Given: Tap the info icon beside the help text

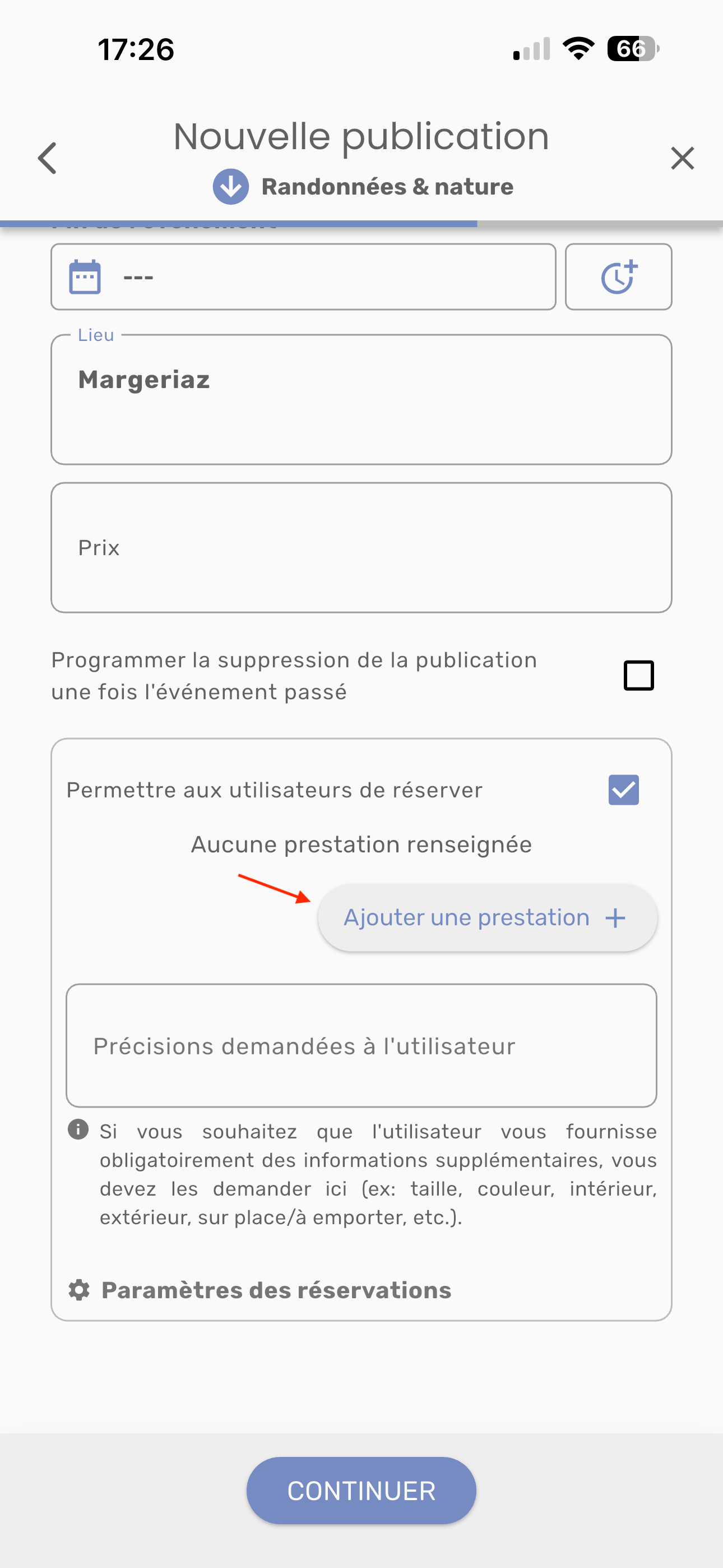Looking at the screenshot, I should point(78,1130).
